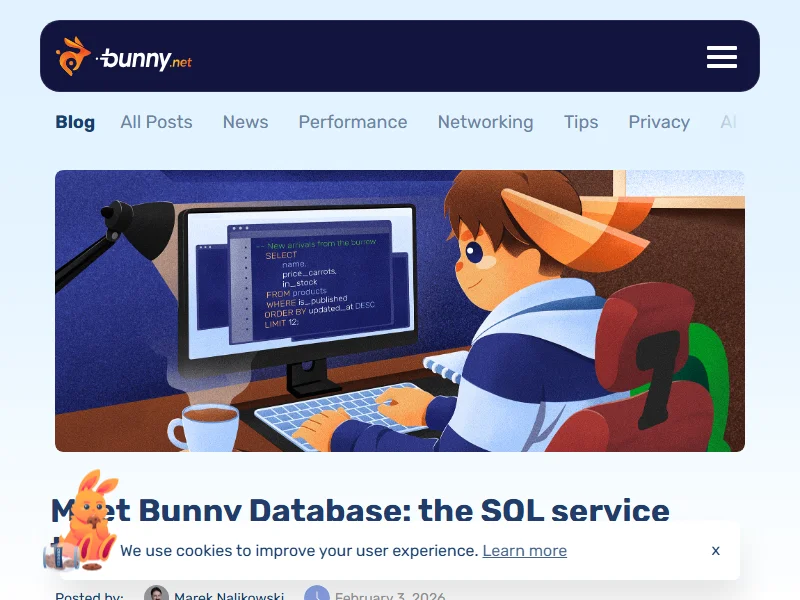Open the Bunny Database hero illustration
800x600 pixels.
click(400, 310)
